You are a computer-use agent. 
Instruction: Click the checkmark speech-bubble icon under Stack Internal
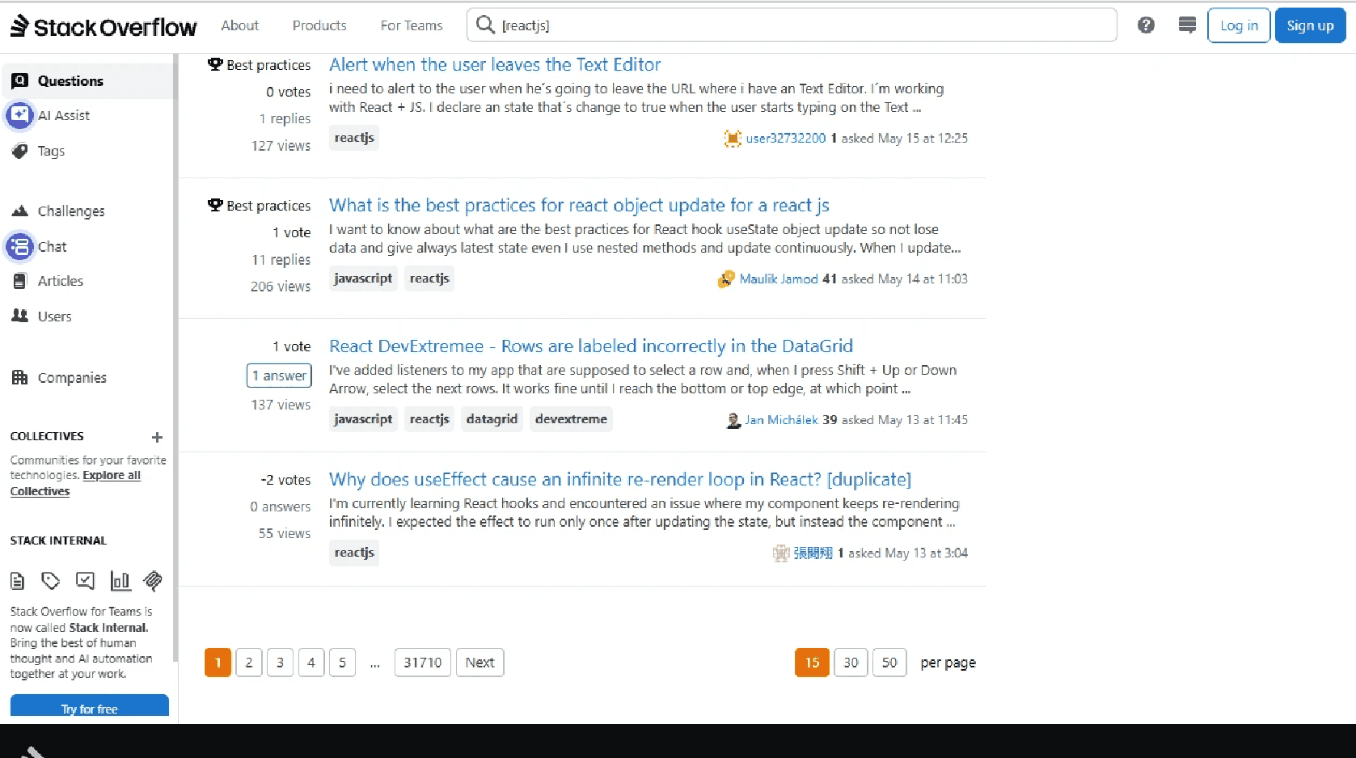(85, 580)
